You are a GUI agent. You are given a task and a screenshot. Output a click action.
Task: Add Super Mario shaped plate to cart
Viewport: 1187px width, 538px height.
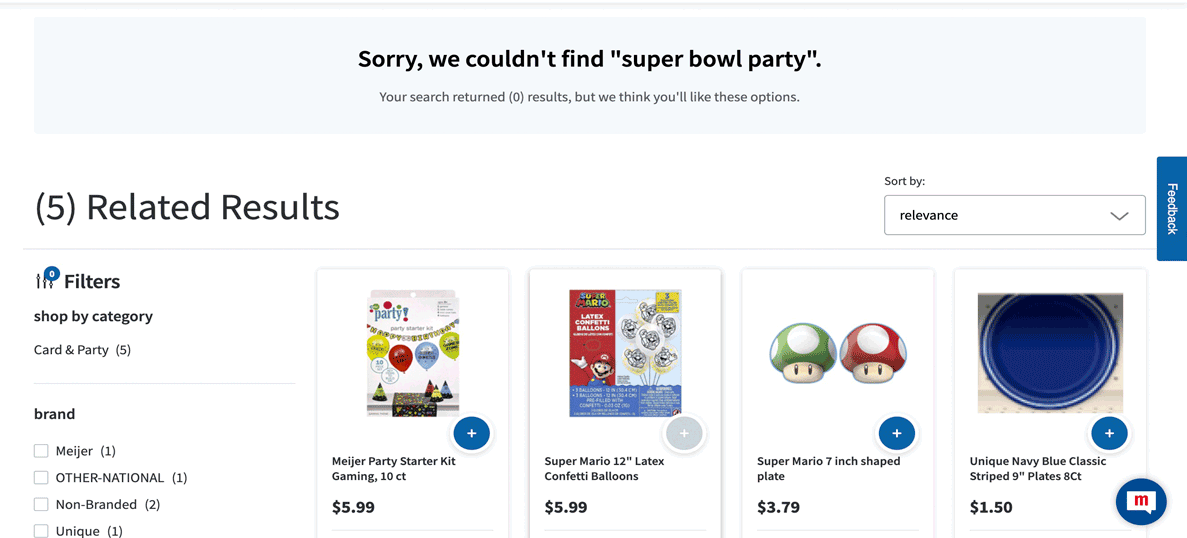(x=896, y=433)
